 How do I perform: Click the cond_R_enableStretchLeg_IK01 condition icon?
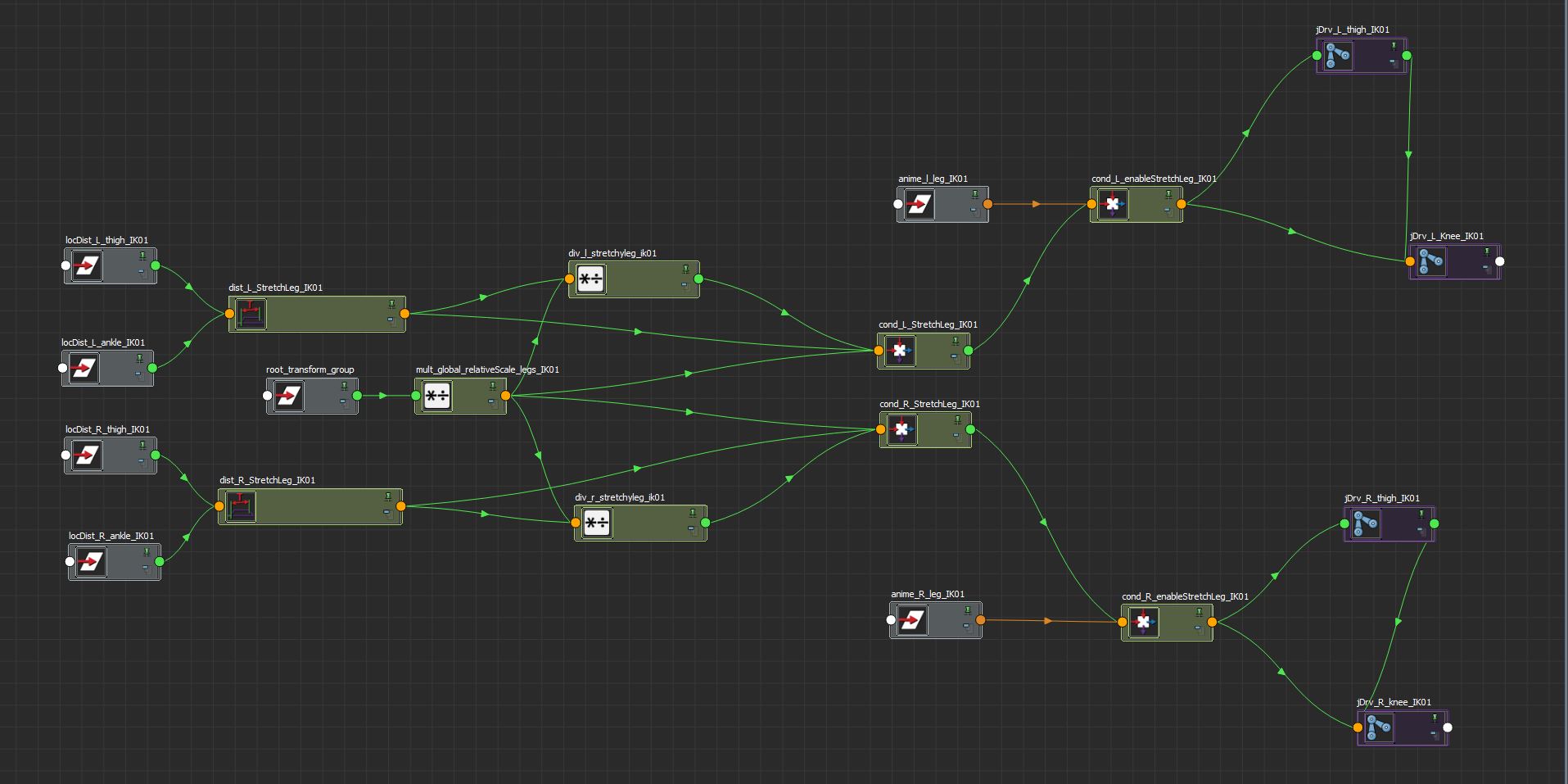[1143, 623]
